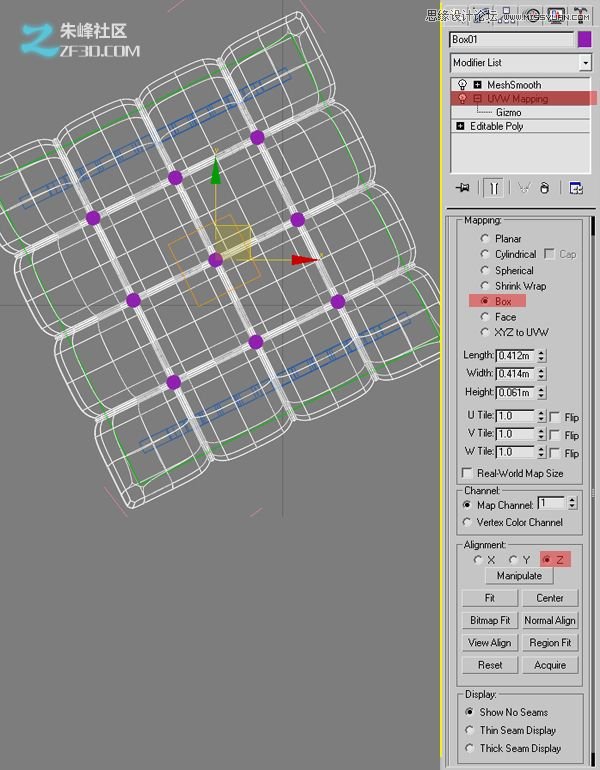The height and width of the screenshot is (770, 600).
Task: Open the Modifier List dropdown
Action: click(585, 62)
